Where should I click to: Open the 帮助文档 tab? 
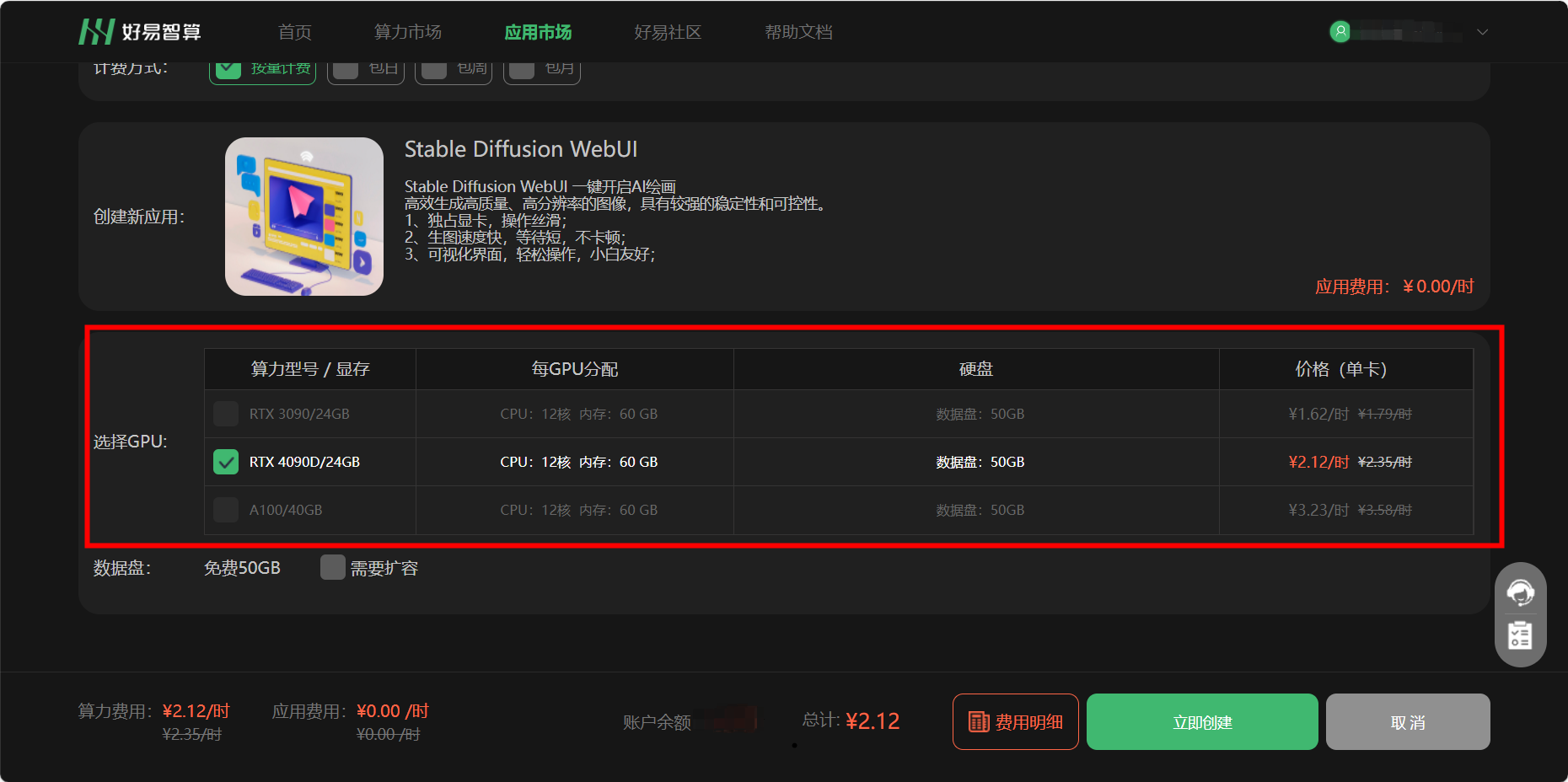[798, 32]
